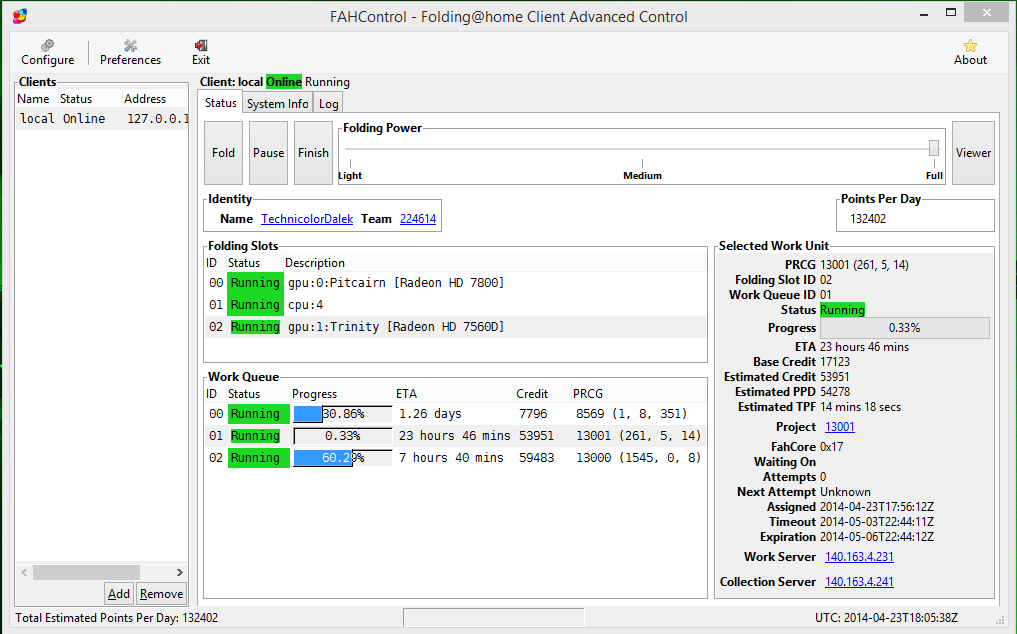Open the Log tab

click(328, 104)
